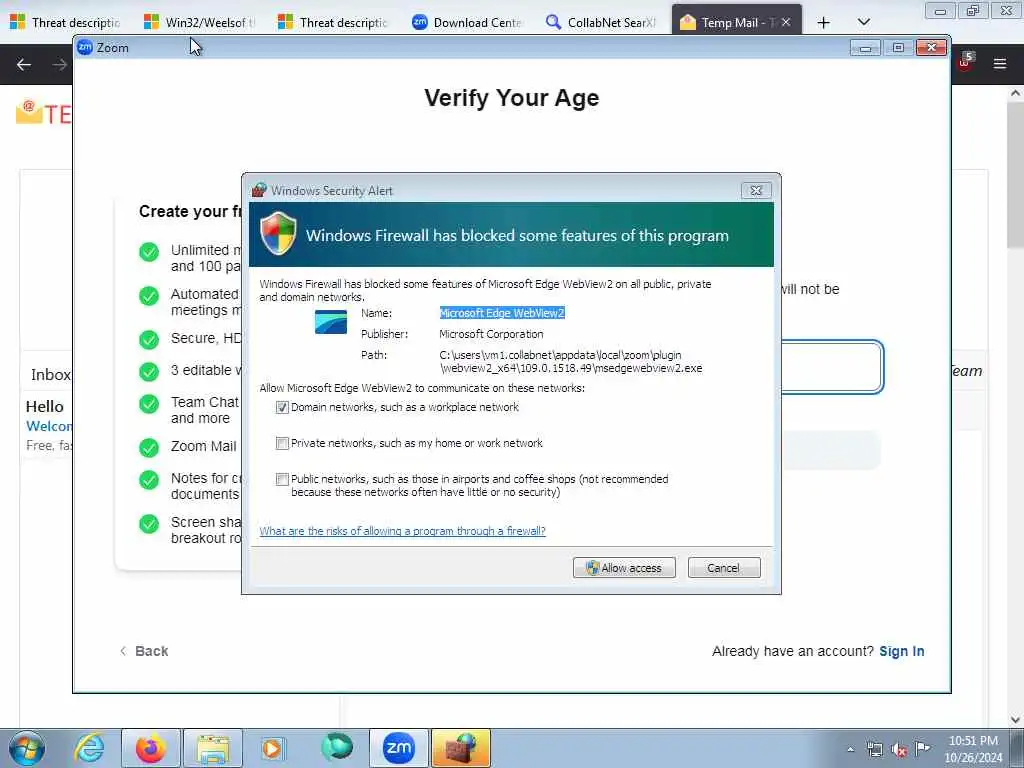Close the Zoom window
Viewport: 1024px width, 768px height.
coord(932,48)
